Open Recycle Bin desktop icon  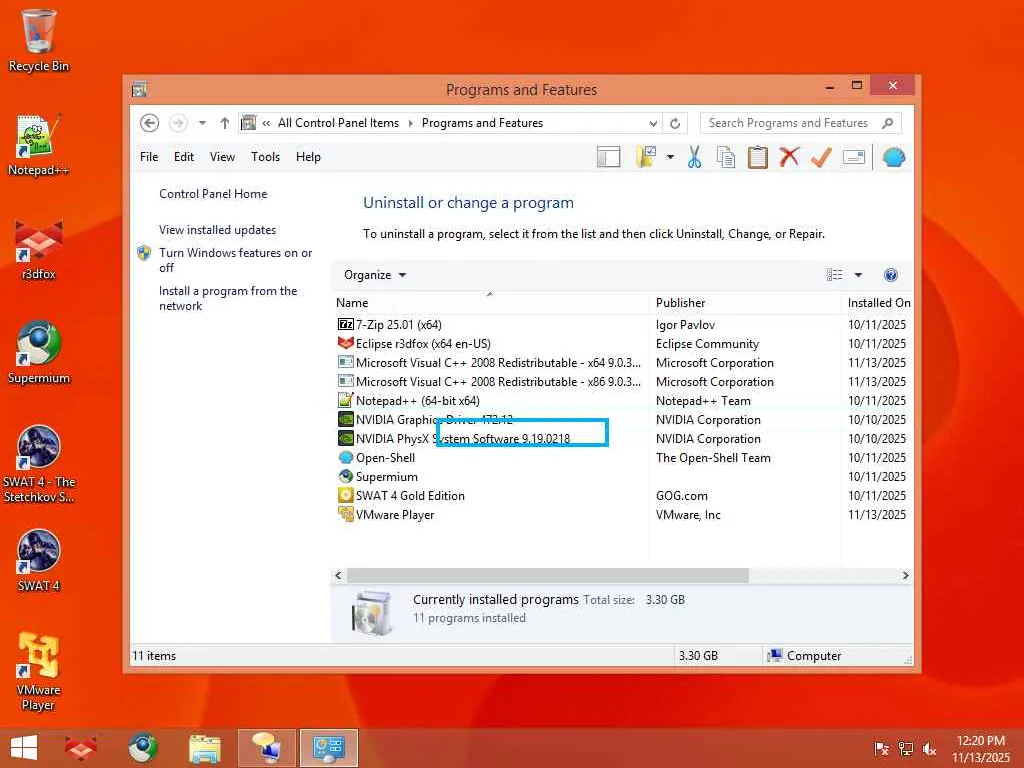tap(39, 40)
